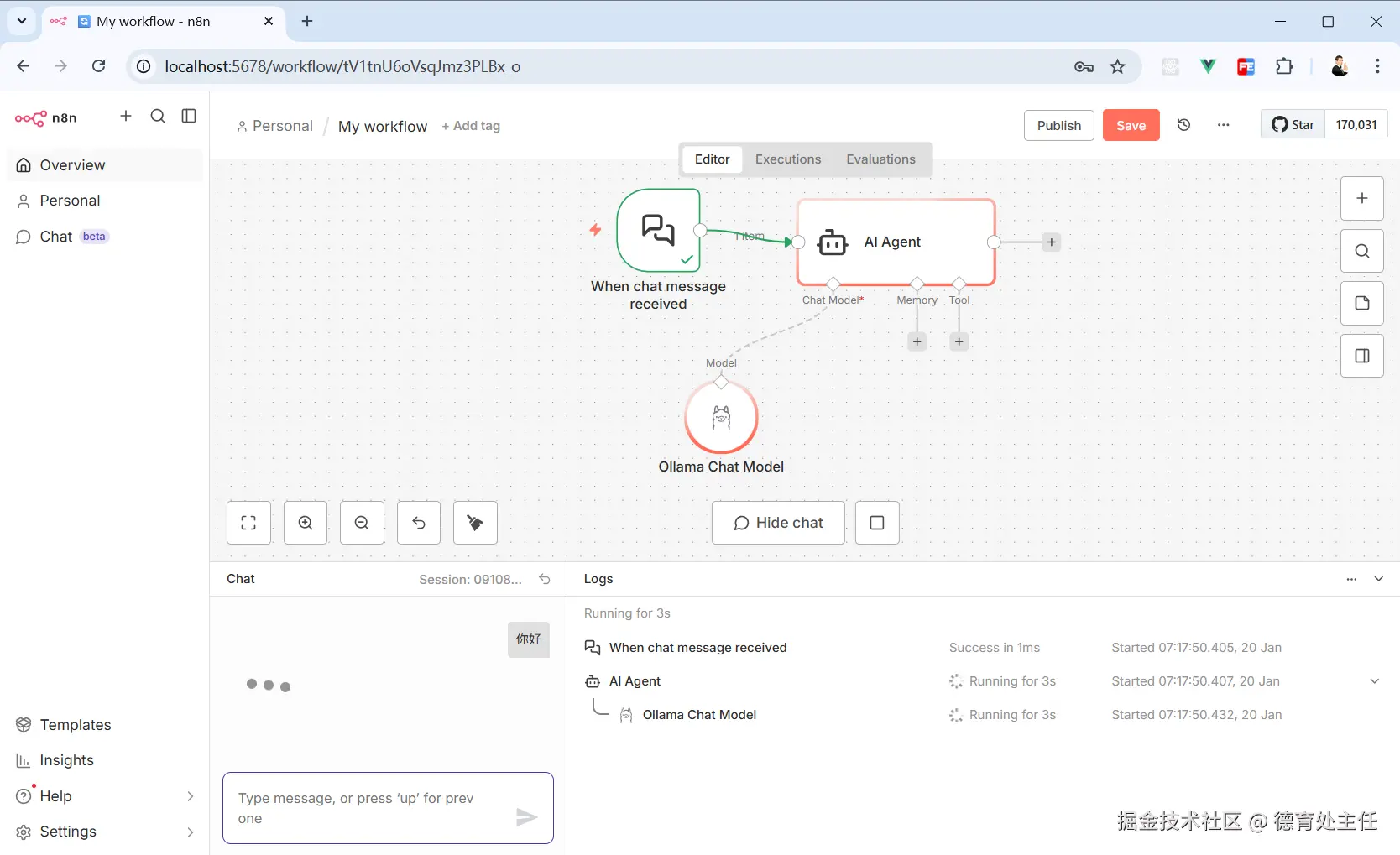
Task: Edit the My workflow title
Action: tap(383, 126)
